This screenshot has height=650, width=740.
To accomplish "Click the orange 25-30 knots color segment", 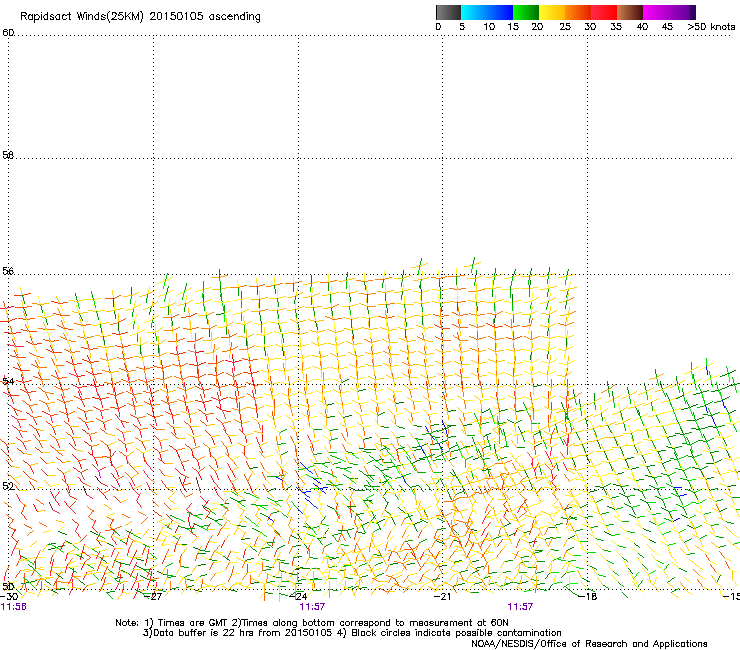I will coord(578,12).
